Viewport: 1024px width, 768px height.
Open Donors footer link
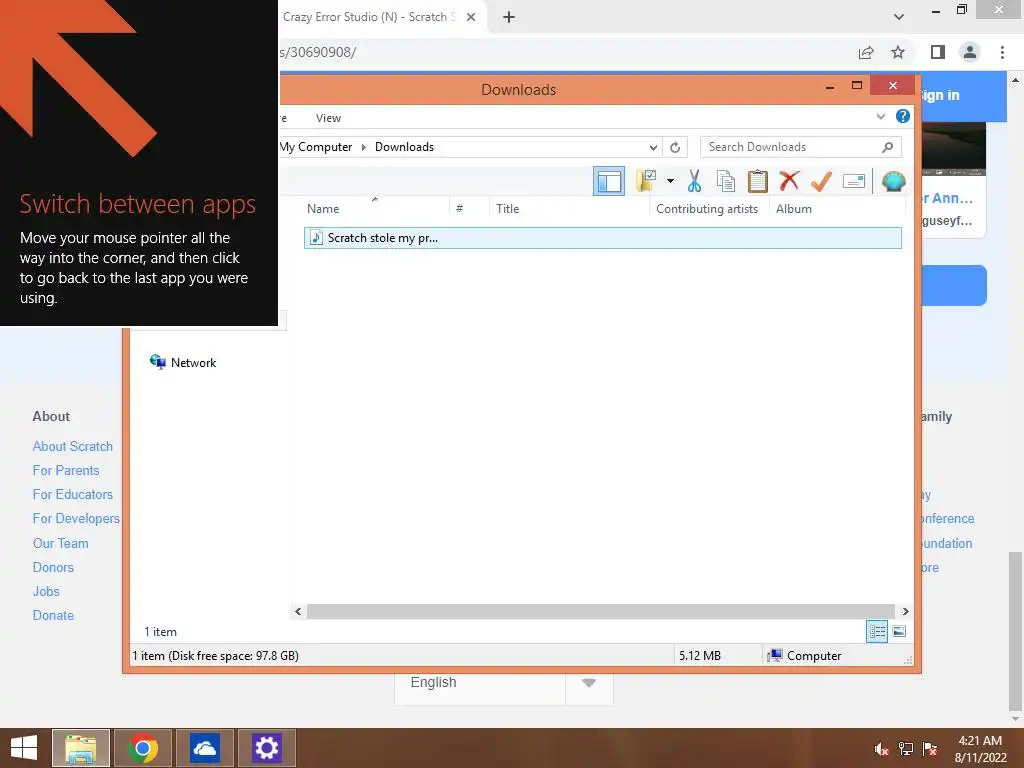(x=53, y=568)
